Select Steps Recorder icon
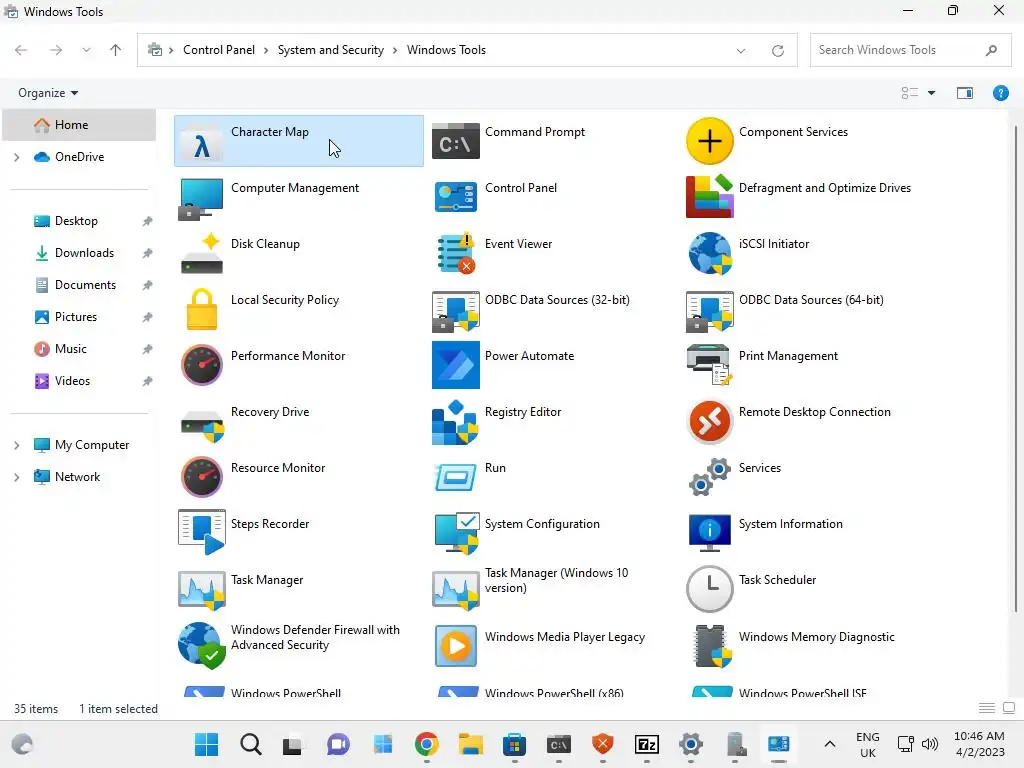 coord(202,533)
